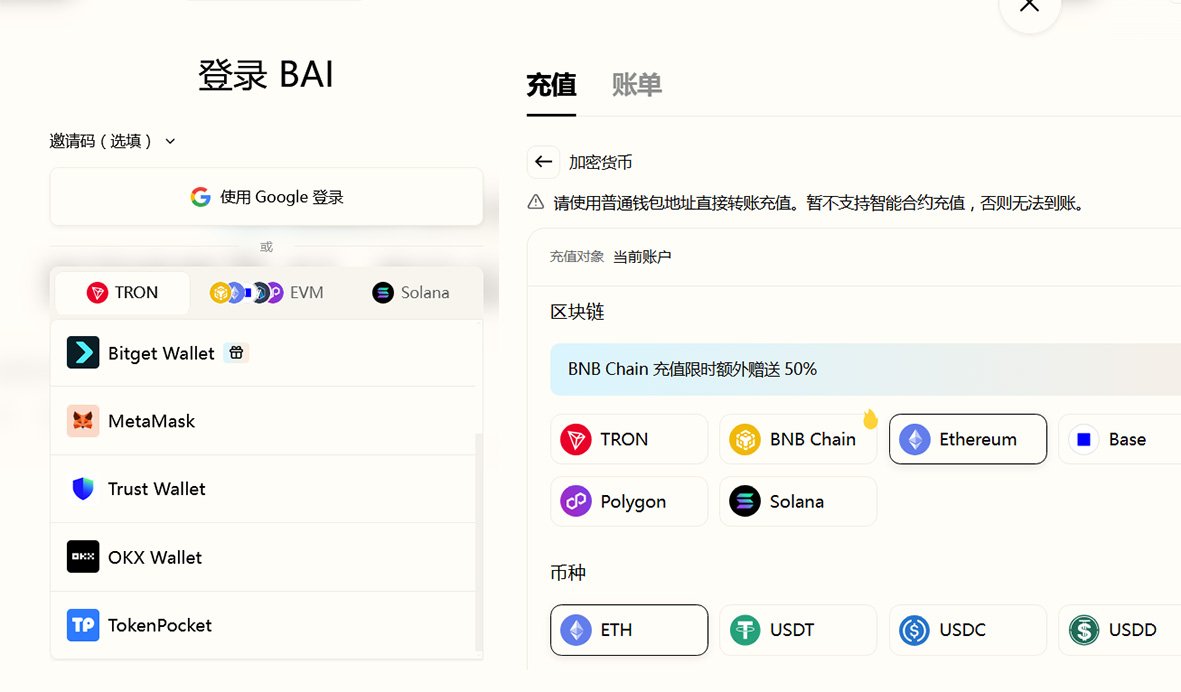Click the USDD coin icon

(1084, 630)
